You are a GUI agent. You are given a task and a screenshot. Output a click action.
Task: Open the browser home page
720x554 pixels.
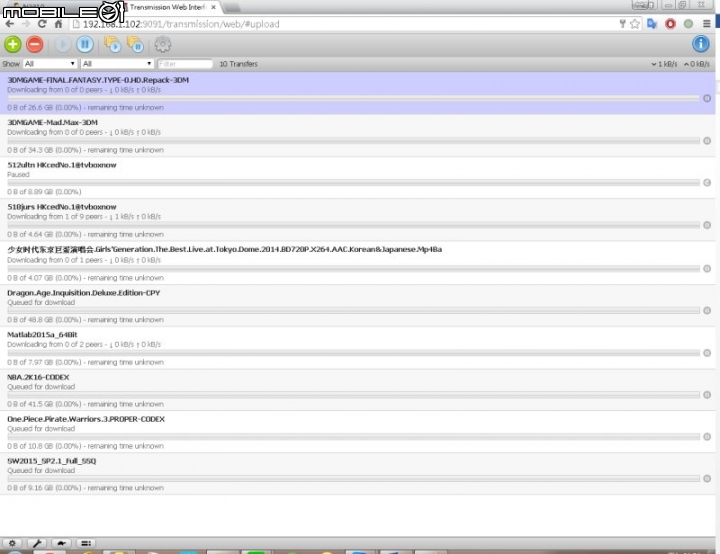pos(58,24)
